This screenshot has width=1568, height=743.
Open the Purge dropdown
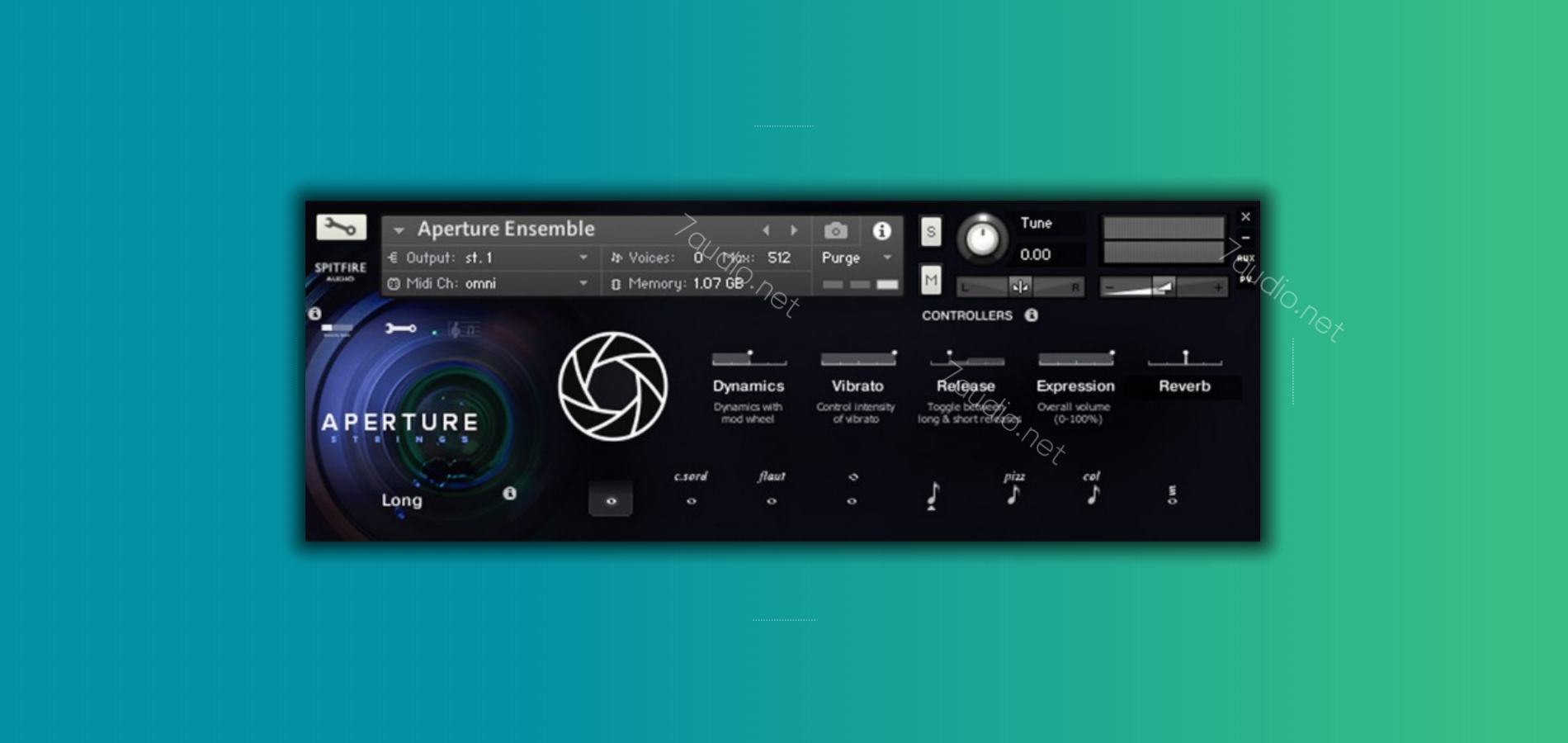pos(857,258)
